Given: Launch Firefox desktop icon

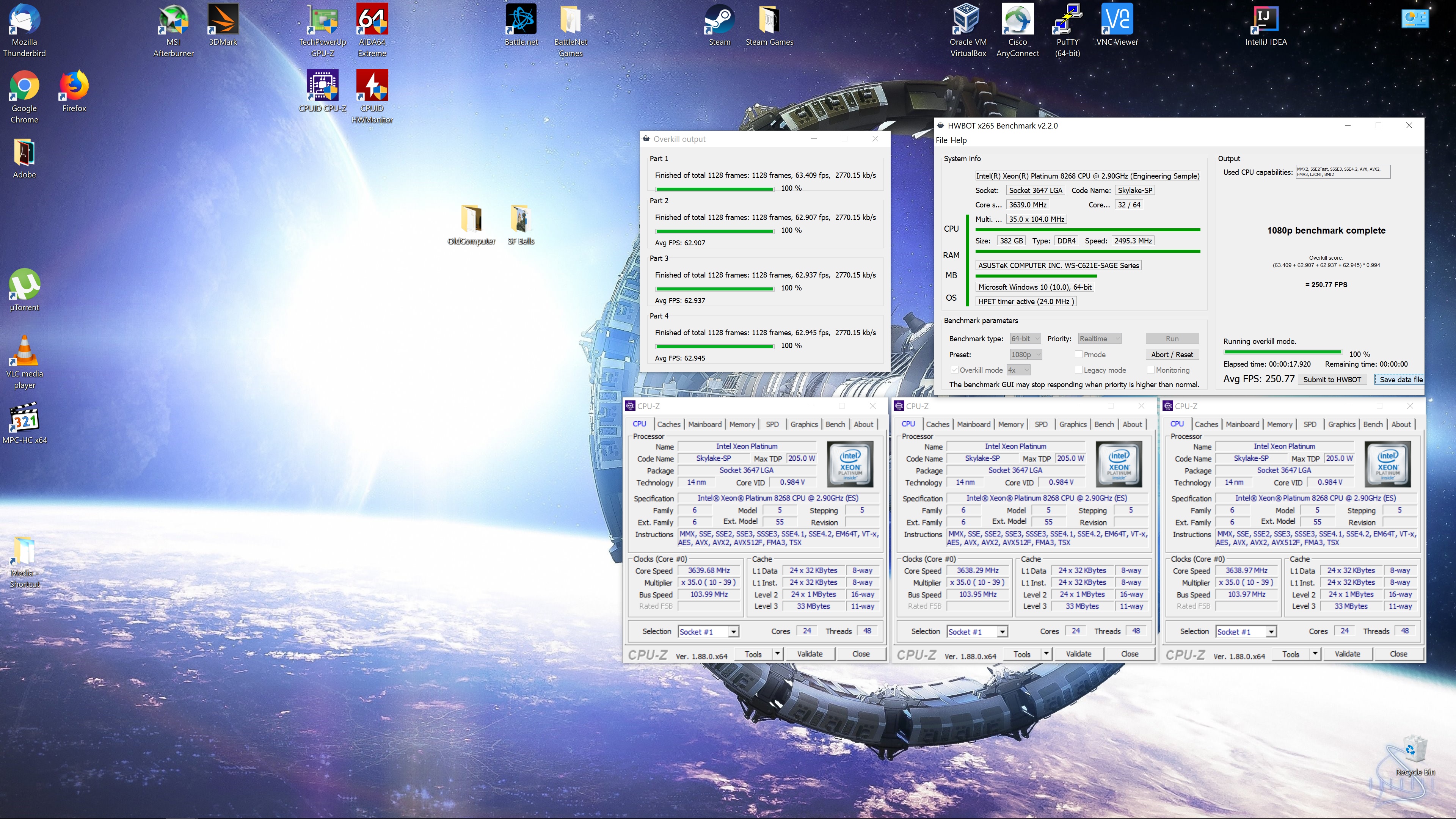Looking at the screenshot, I should pos(74,91).
